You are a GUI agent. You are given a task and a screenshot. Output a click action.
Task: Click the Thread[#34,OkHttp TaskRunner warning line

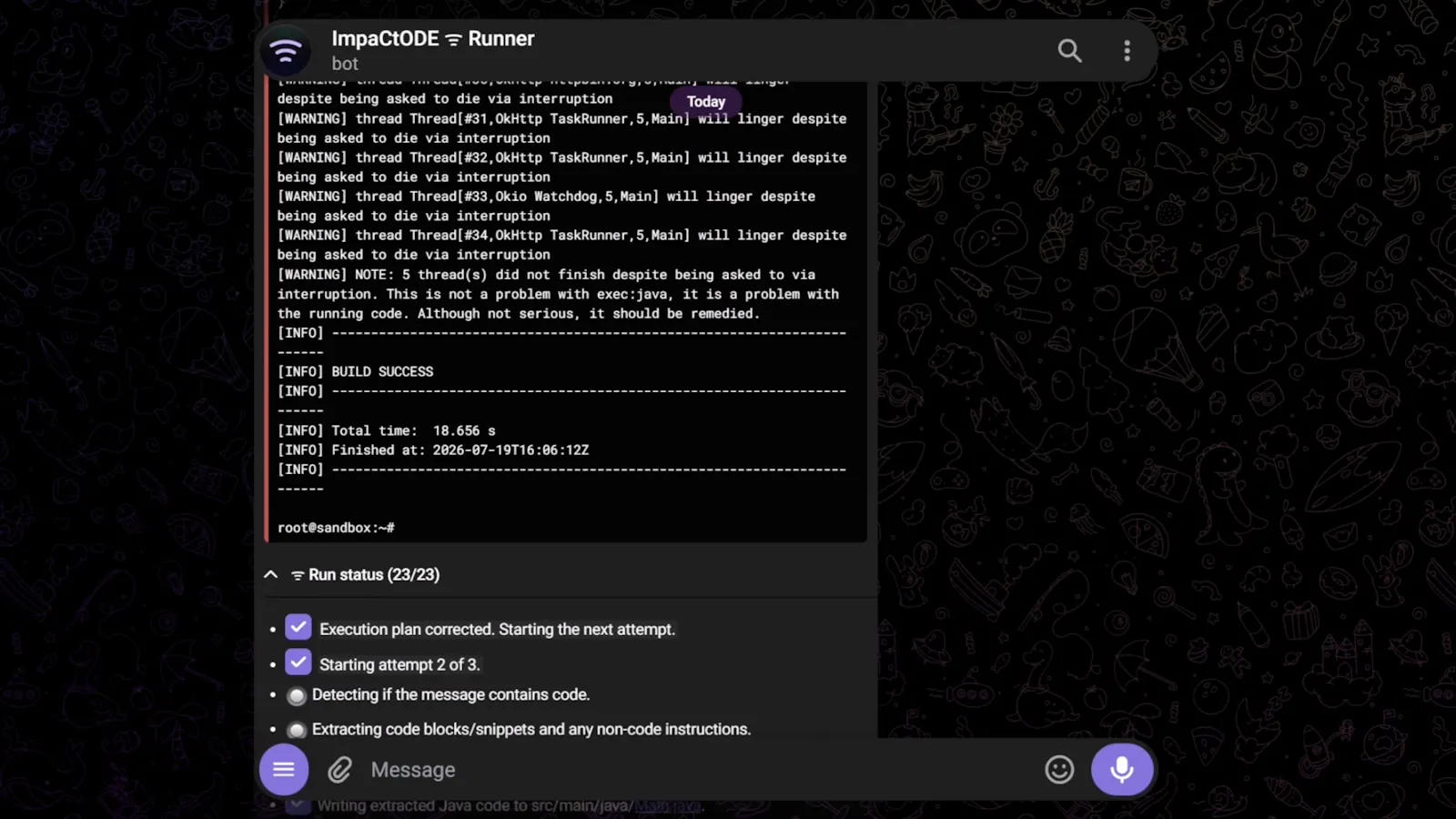pos(561,245)
